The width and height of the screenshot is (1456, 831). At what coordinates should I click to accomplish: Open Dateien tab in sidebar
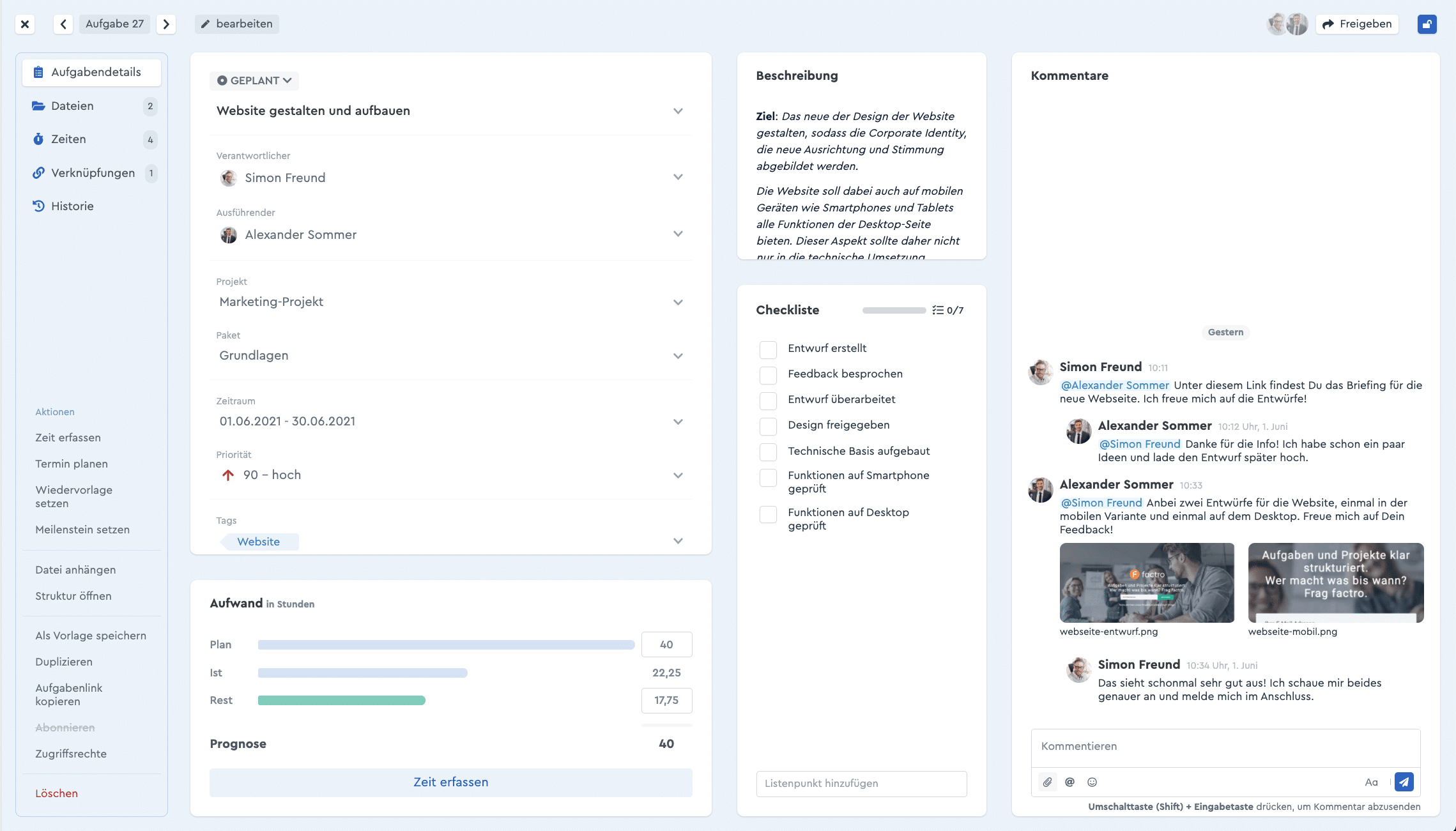[91, 106]
